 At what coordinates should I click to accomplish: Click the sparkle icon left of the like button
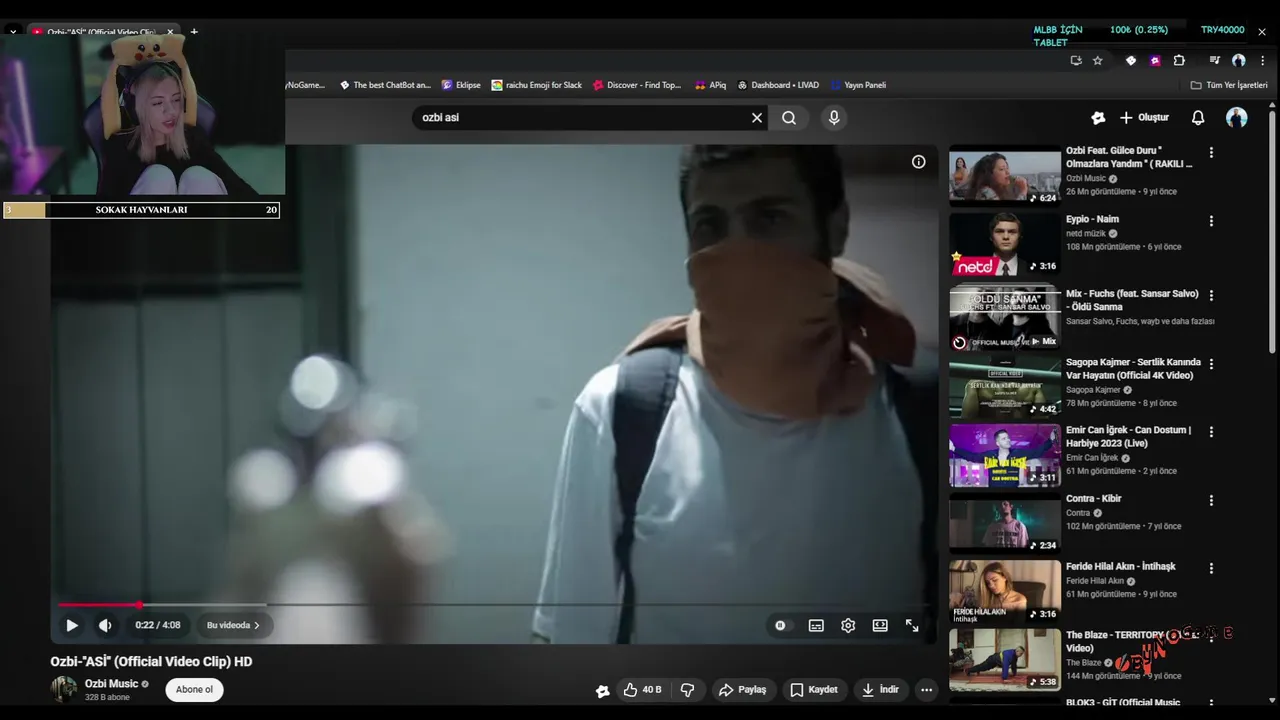click(x=602, y=690)
